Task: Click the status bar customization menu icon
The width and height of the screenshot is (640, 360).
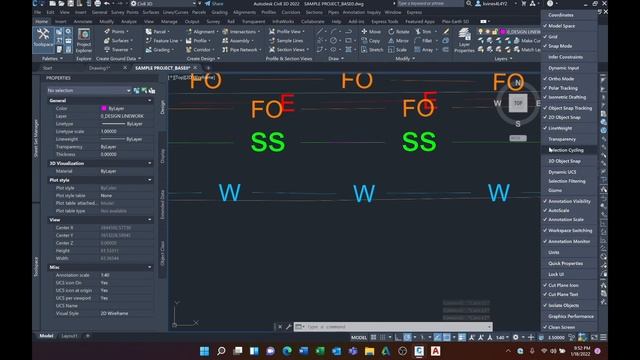Action: coord(603,337)
